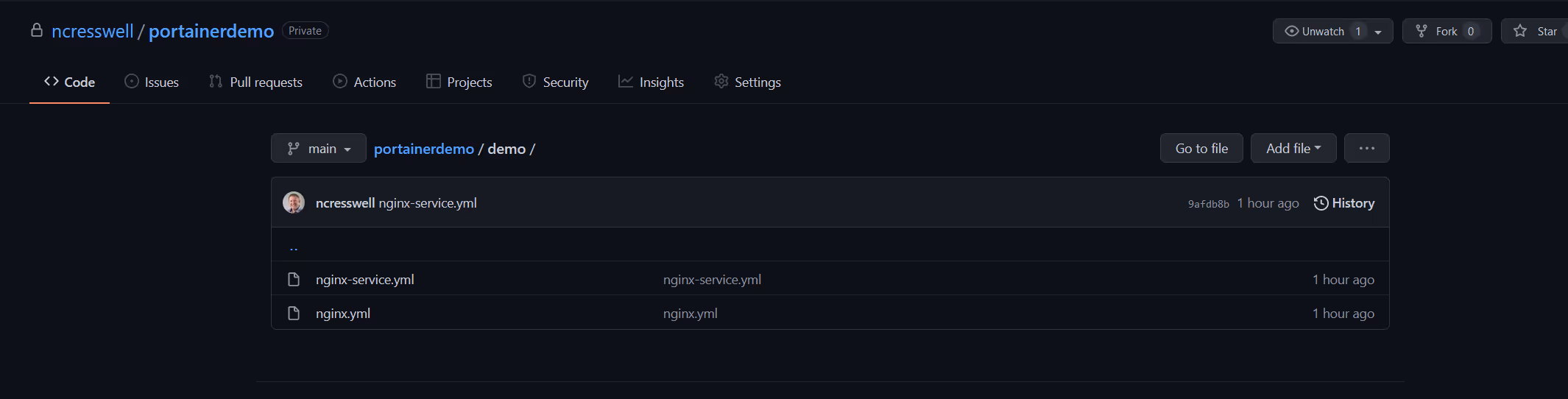Click the Issues circle icon
The height and width of the screenshot is (399, 1568).
pos(132,81)
